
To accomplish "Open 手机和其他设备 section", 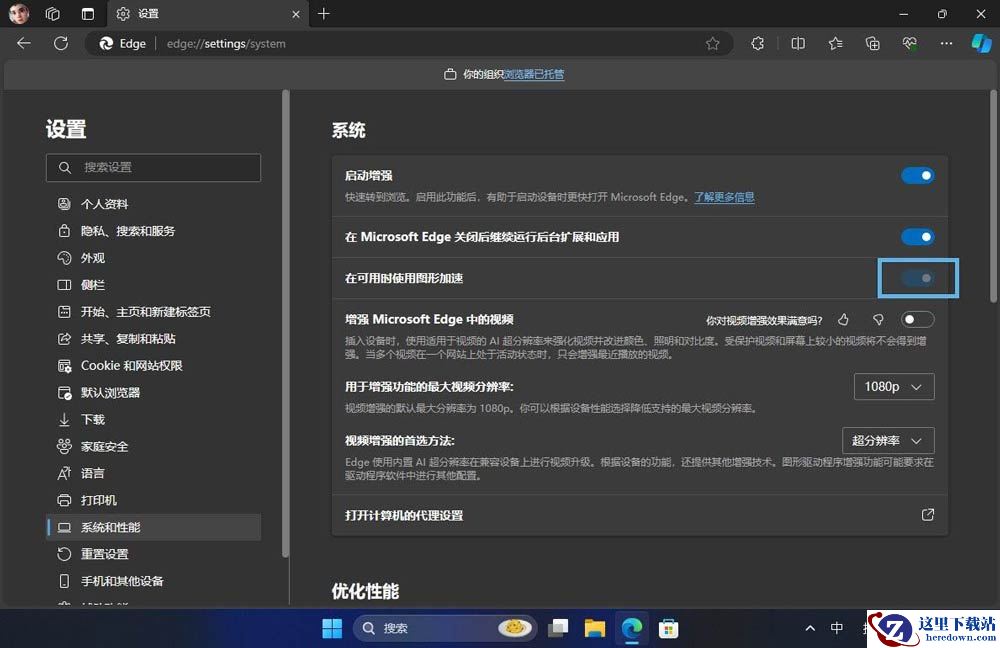I will click(153, 581).
